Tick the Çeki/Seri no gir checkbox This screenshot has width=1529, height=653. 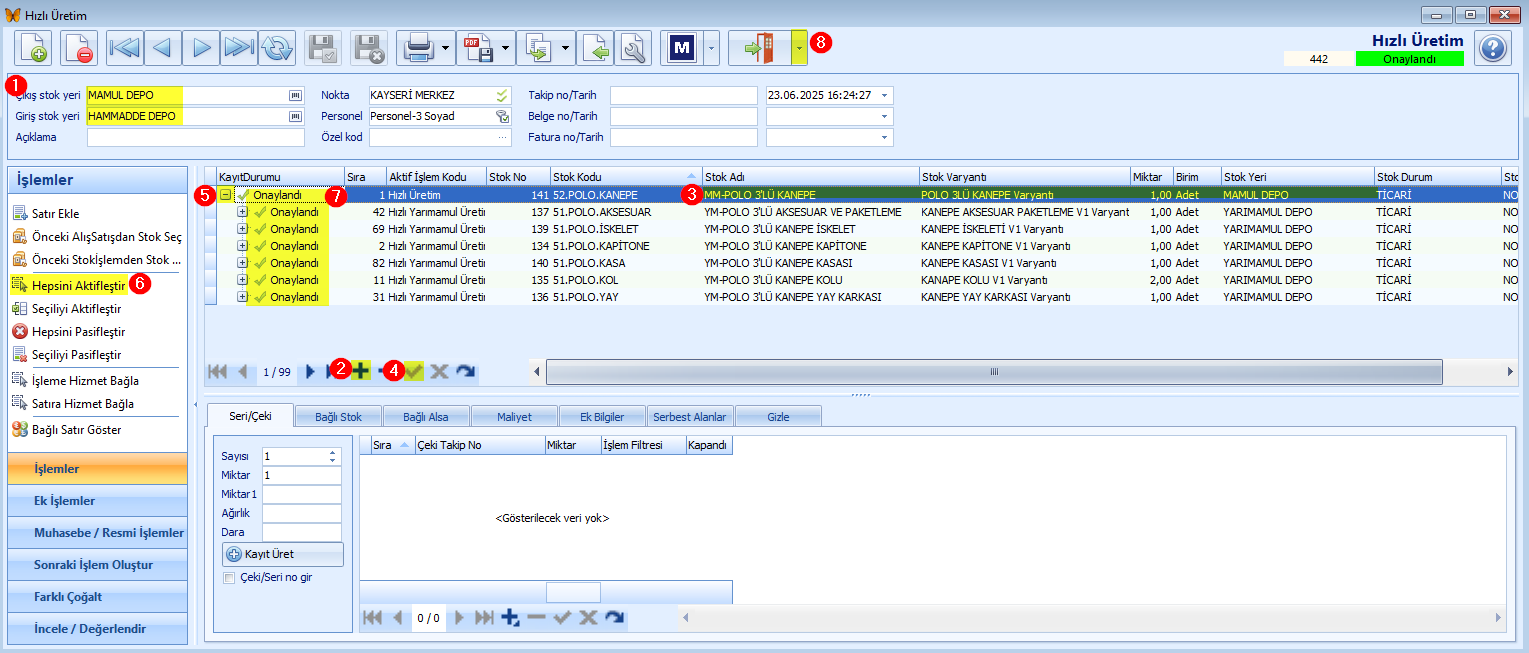[x=229, y=578]
